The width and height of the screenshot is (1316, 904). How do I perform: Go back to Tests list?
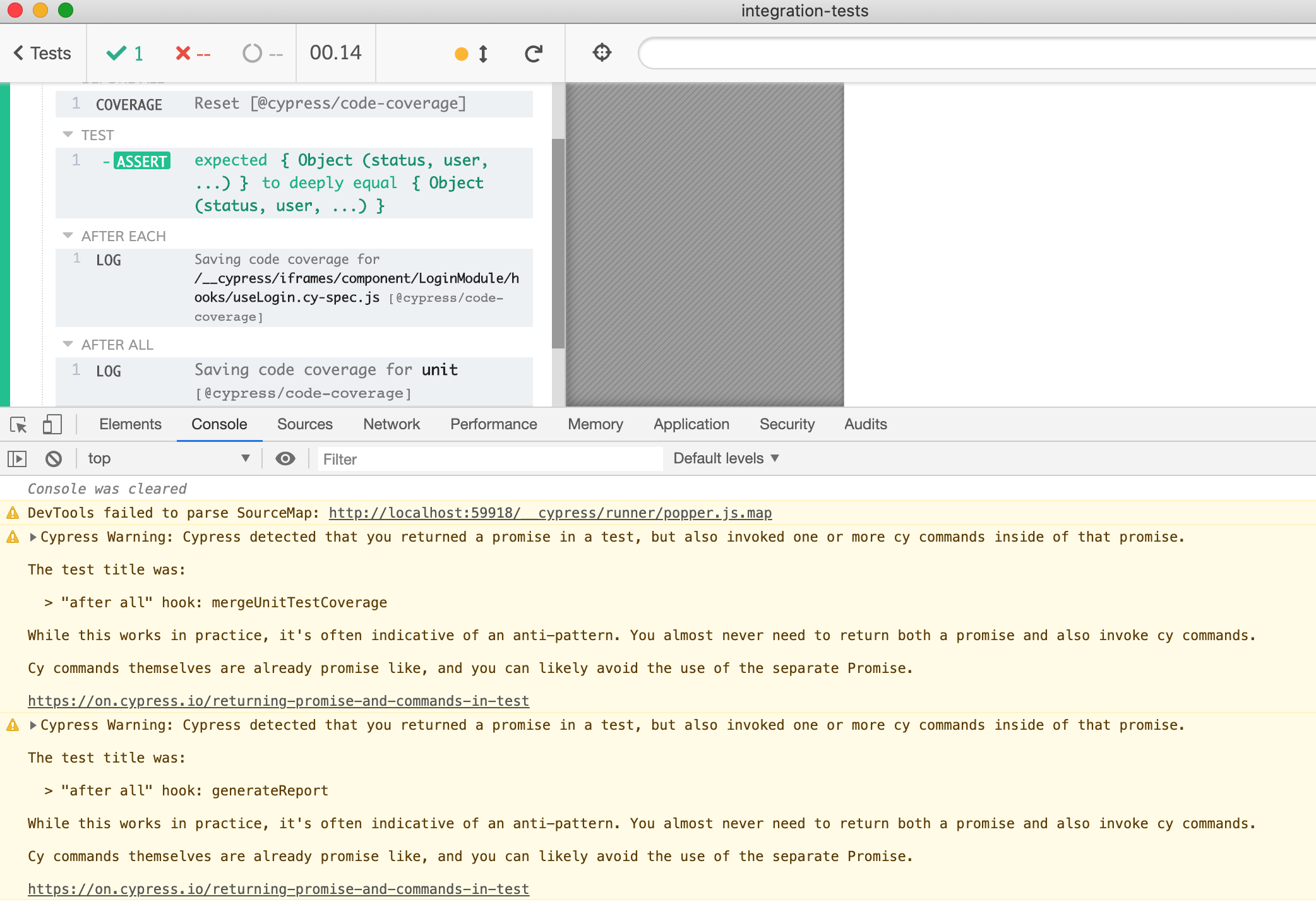click(42, 54)
